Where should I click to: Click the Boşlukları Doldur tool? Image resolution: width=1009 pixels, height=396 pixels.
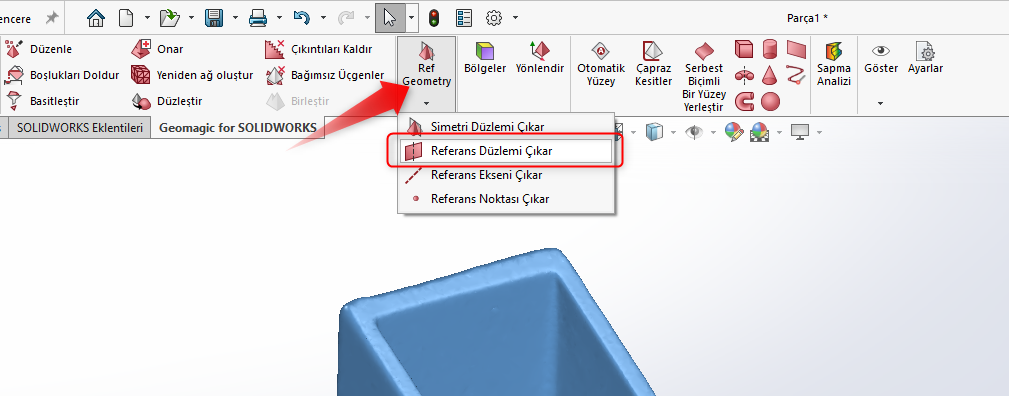(x=62, y=75)
